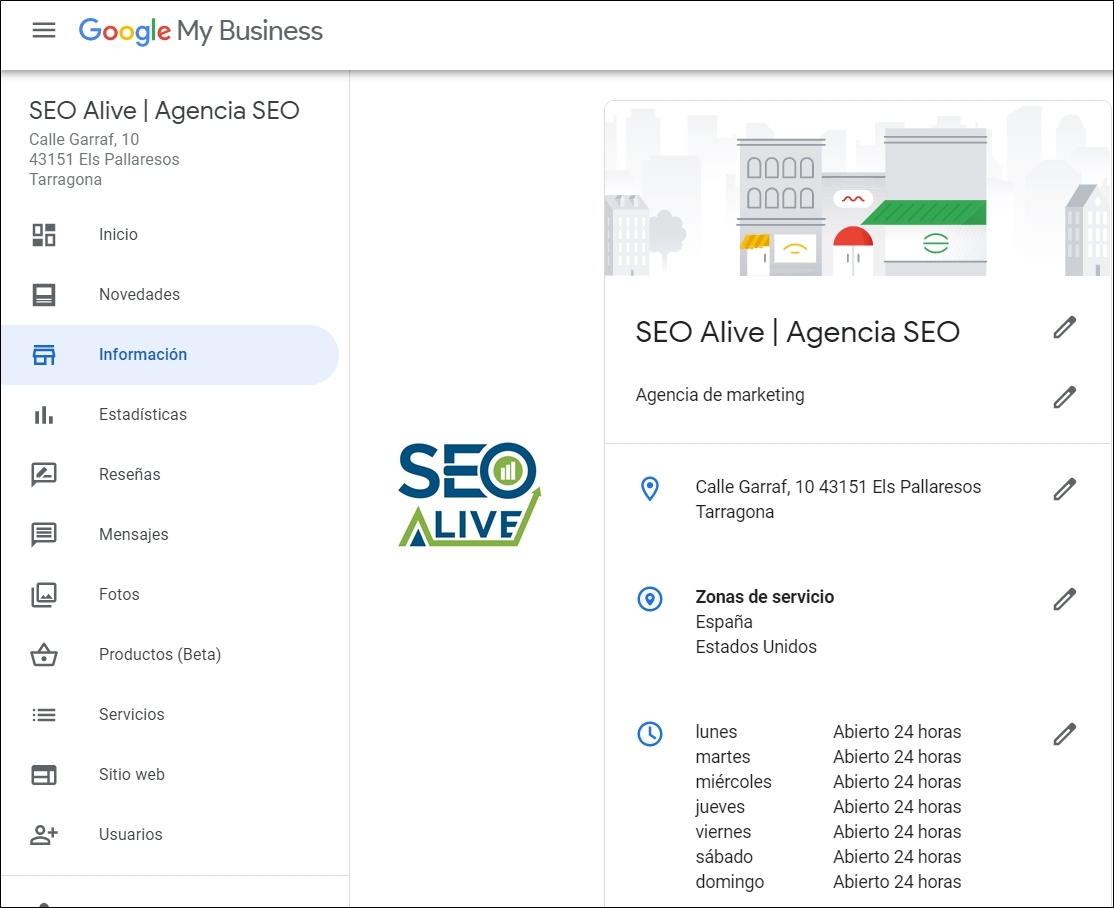Screen dimensions: 1114x908
Task: Click the Reseñas review icon
Action: [44, 474]
